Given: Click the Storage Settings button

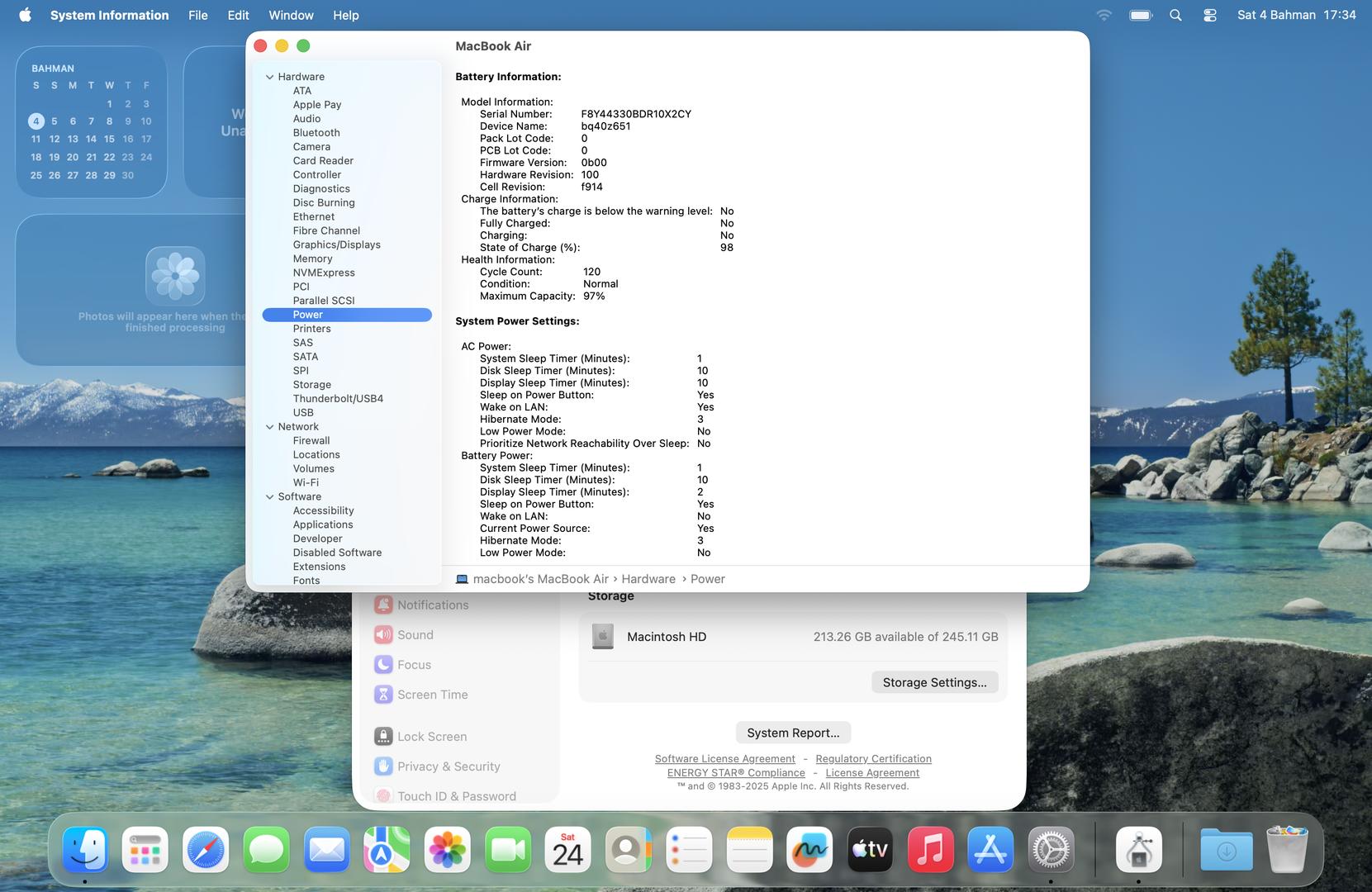Looking at the screenshot, I should click(x=934, y=682).
